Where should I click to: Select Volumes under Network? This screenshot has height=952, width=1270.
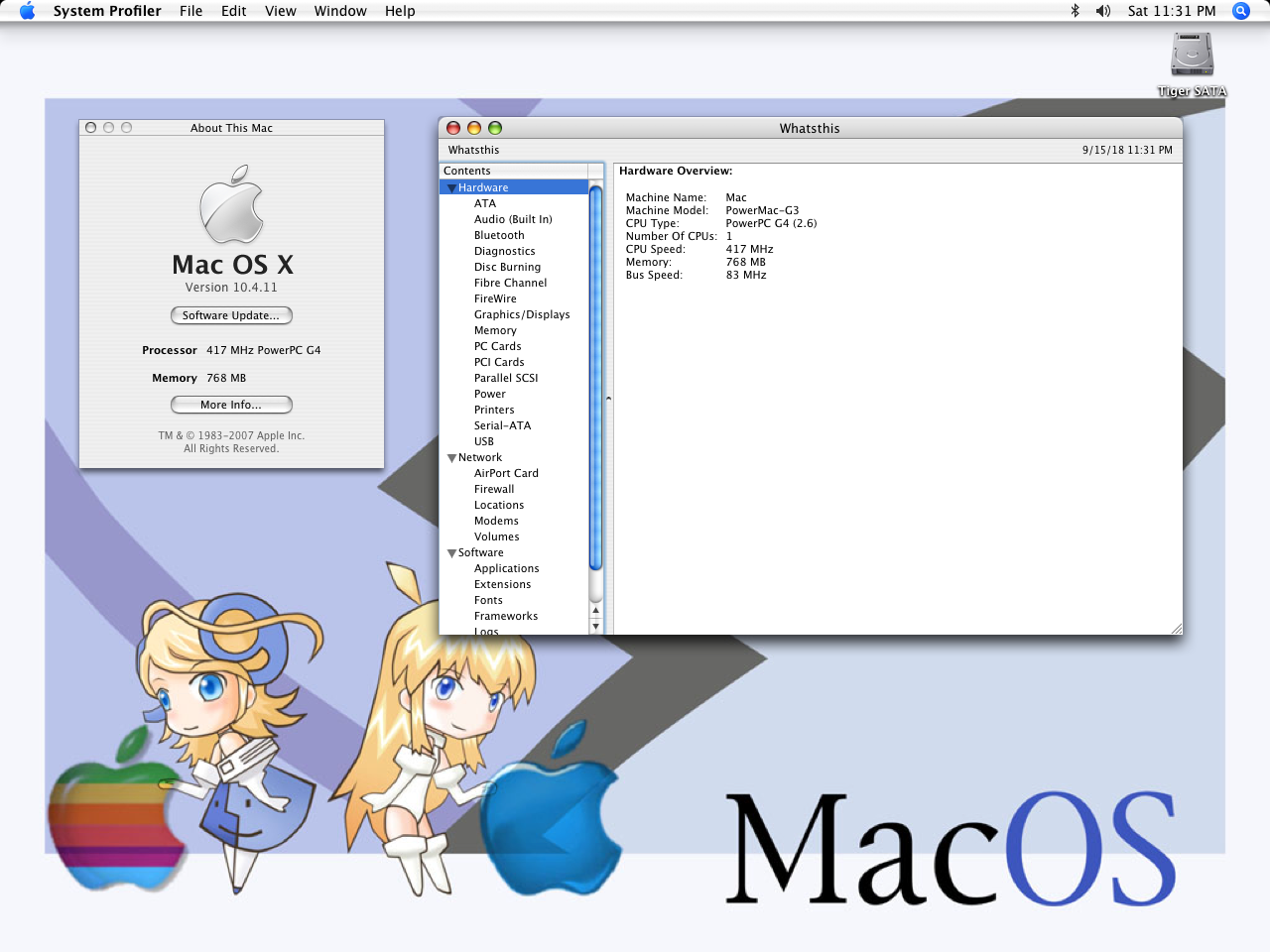click(496, 536)
